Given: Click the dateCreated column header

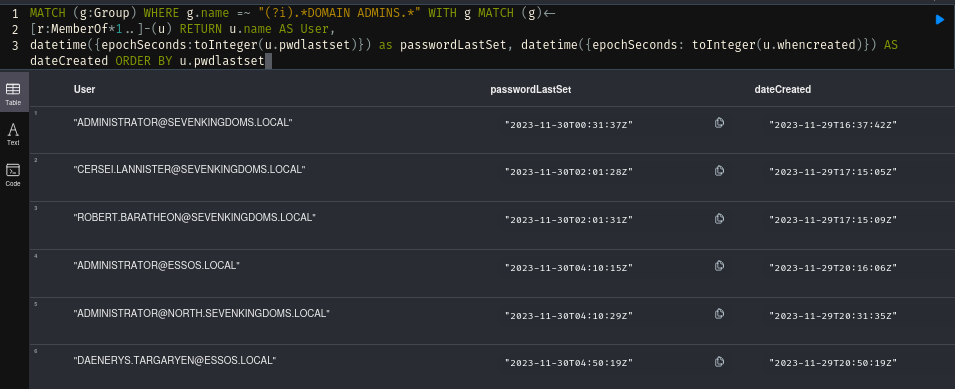Looking at the screenshot, I should point(783,89).
